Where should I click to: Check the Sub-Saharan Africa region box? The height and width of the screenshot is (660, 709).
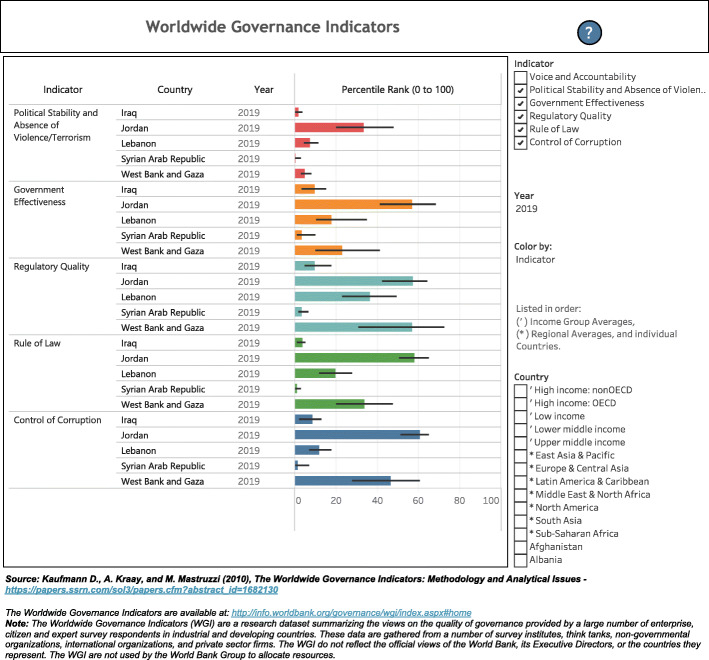pyautogui.click(x=520, y=533)
